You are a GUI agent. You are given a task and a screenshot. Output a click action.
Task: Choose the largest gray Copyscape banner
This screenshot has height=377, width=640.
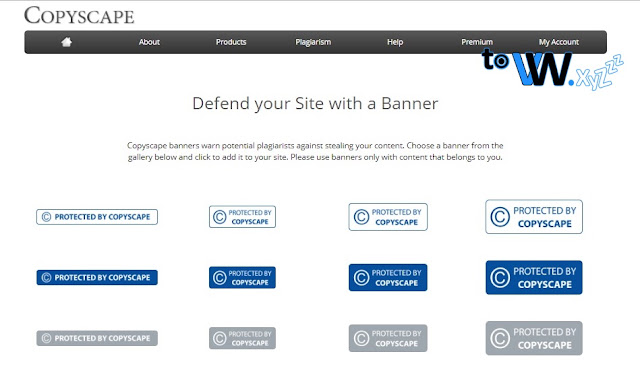coord(534,338)
